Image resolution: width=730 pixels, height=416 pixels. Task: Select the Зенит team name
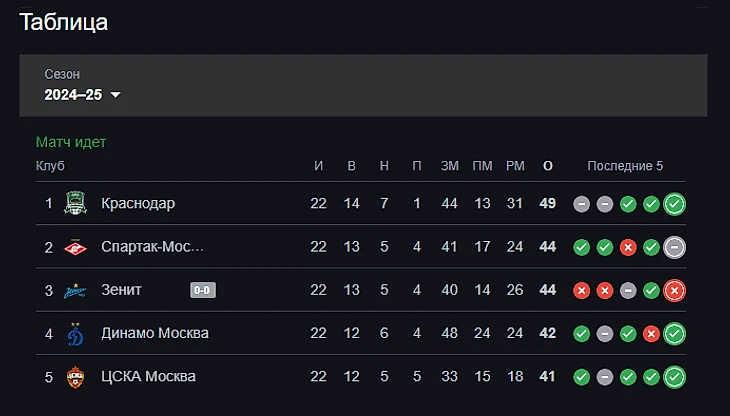point(122,290)
